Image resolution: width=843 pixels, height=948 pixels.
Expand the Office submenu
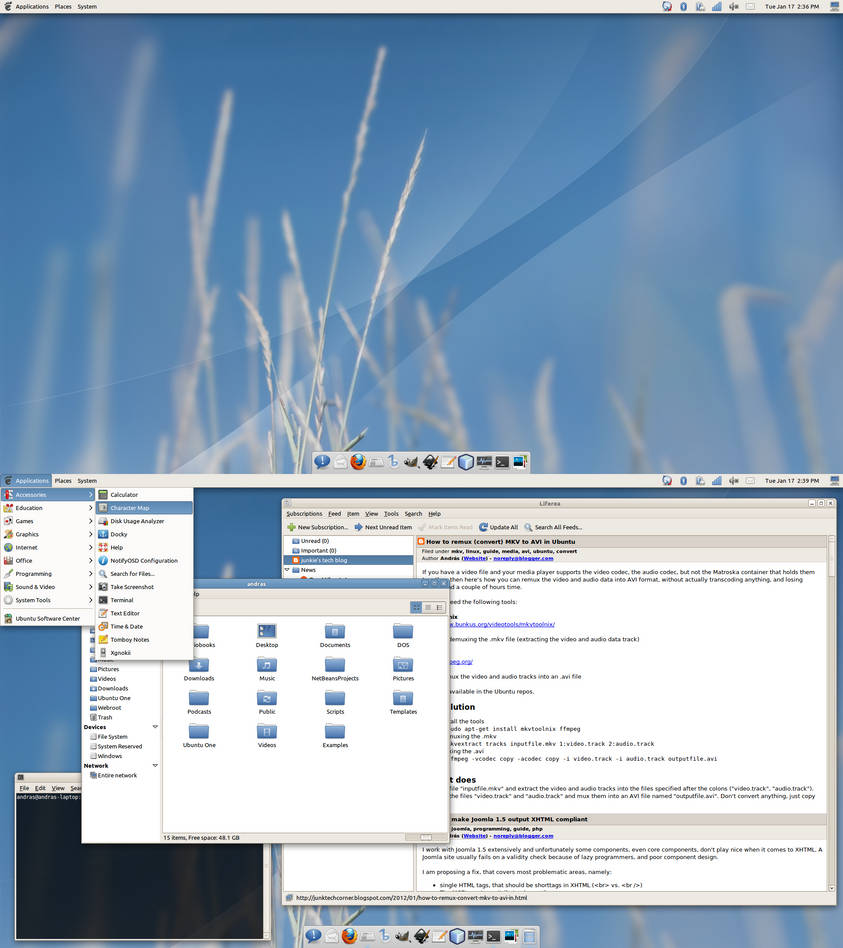(x=47, y=560)
